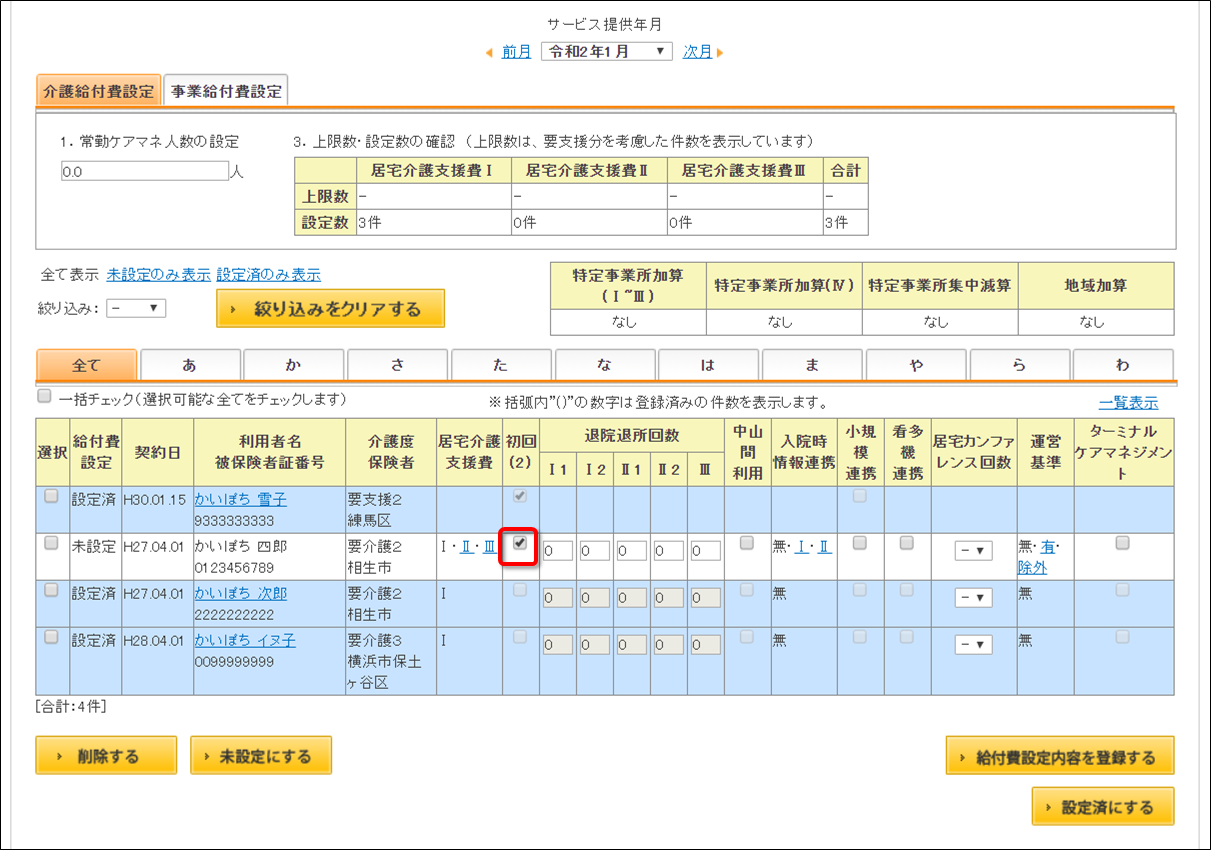Click the 設定済にする button
This screenshot has height=850, width=1211.
coord(1103,807)
